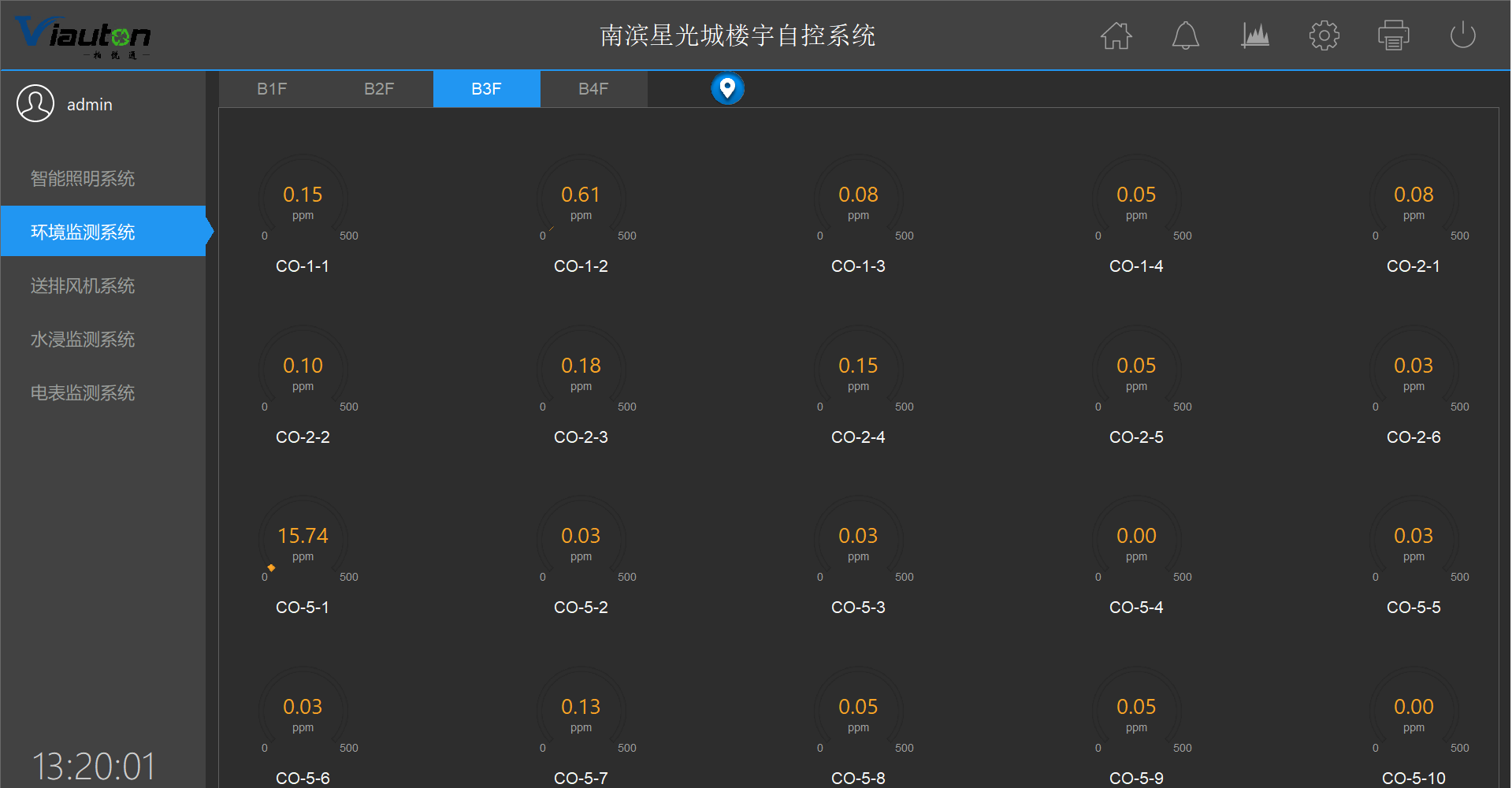Go to 水浸监测系统 section

(83, 340)
